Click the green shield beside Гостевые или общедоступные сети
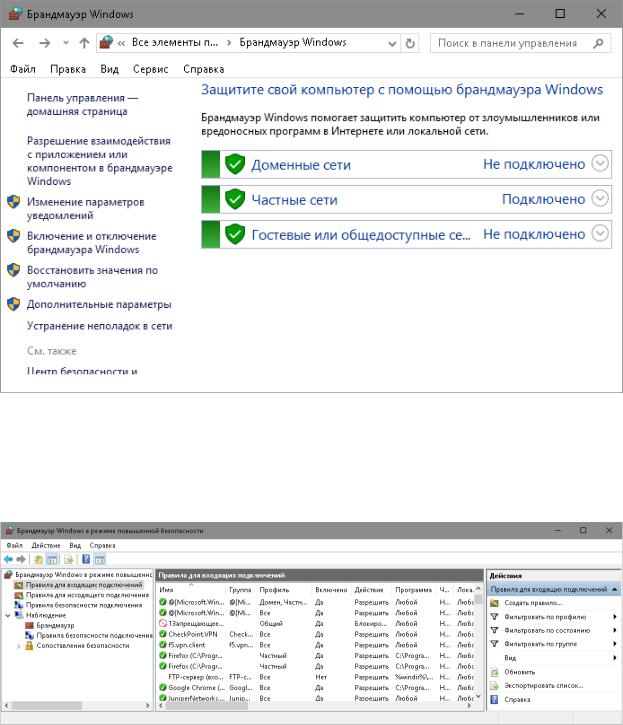 pyautogui.click(x=235, y=234)
